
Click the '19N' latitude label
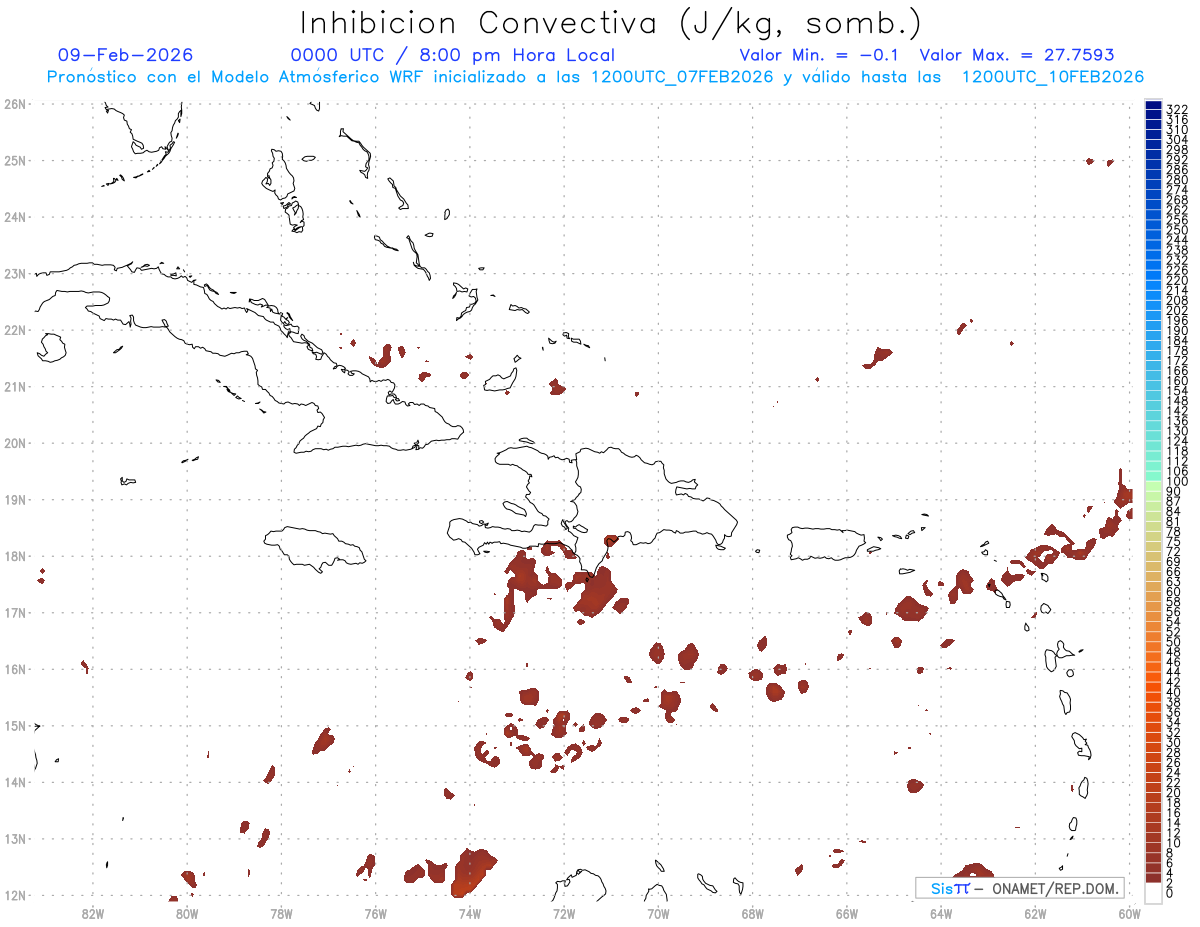click(x=14, y=499)
